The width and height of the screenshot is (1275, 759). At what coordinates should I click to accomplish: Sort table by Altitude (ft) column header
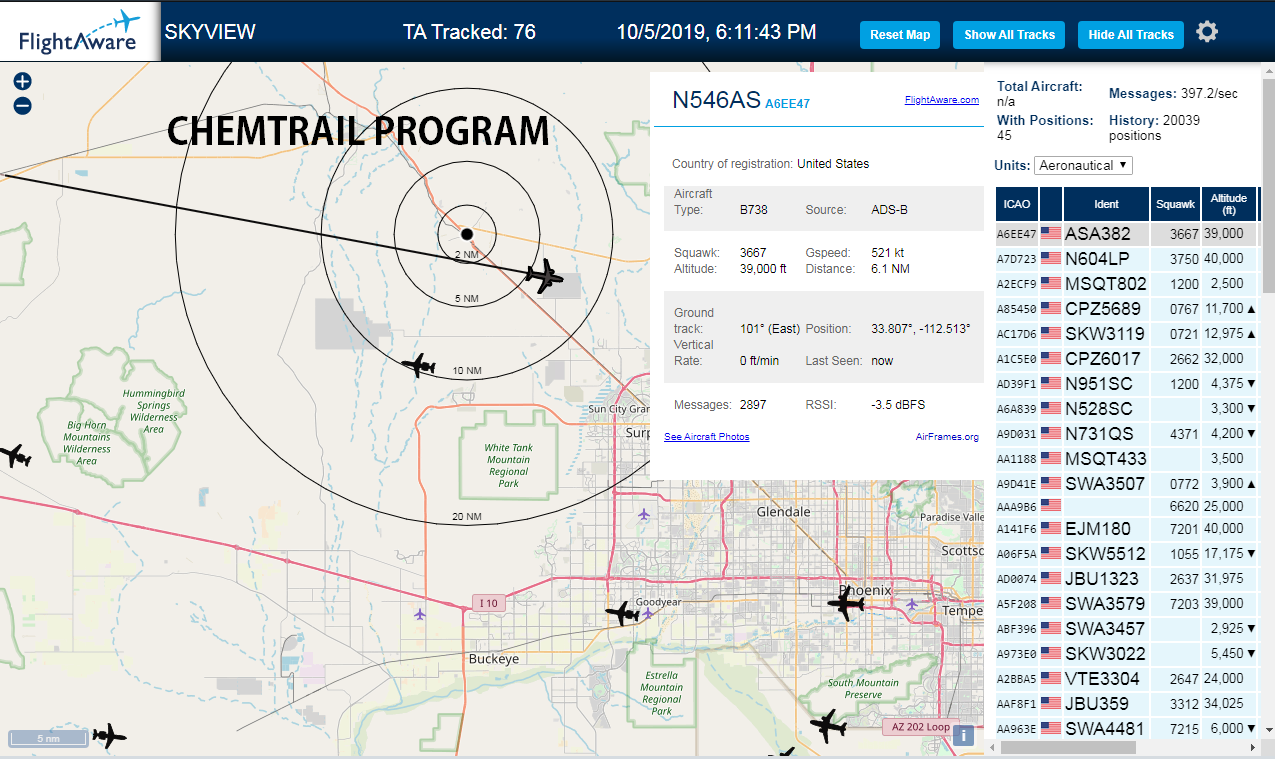click(1228, 204)
